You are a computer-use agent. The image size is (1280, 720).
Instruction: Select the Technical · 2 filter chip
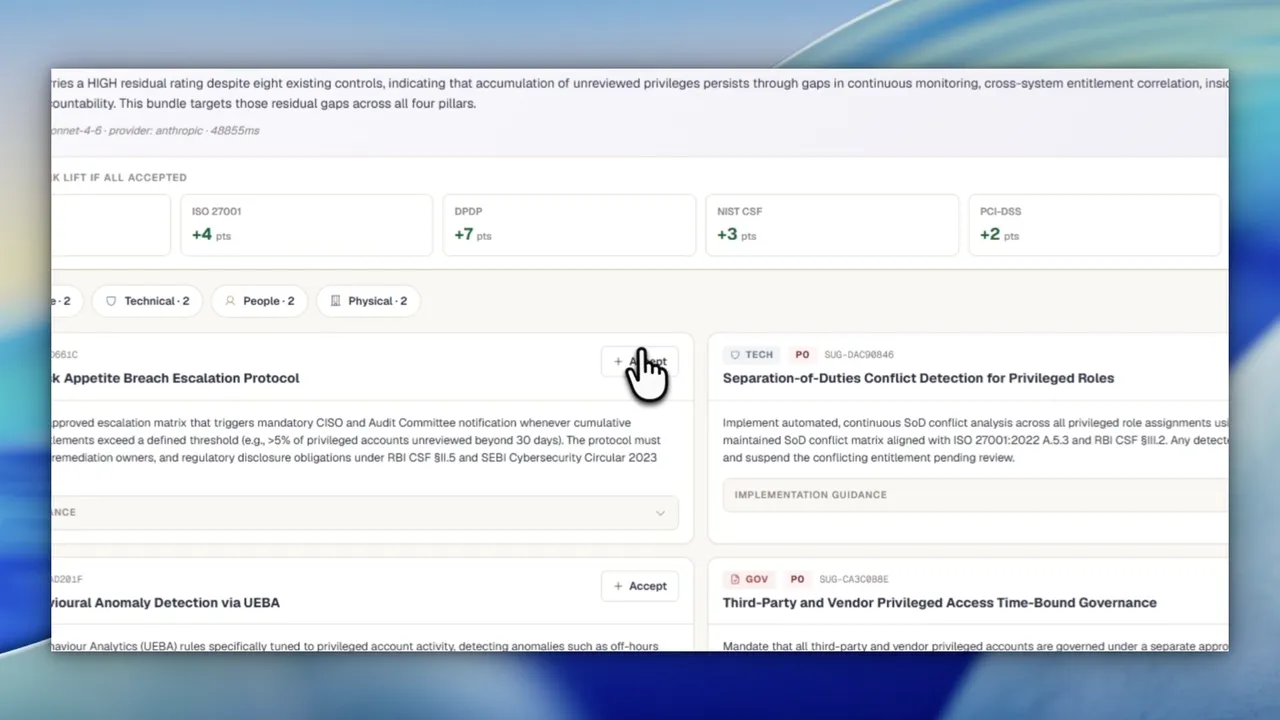[x=147, y=301]
